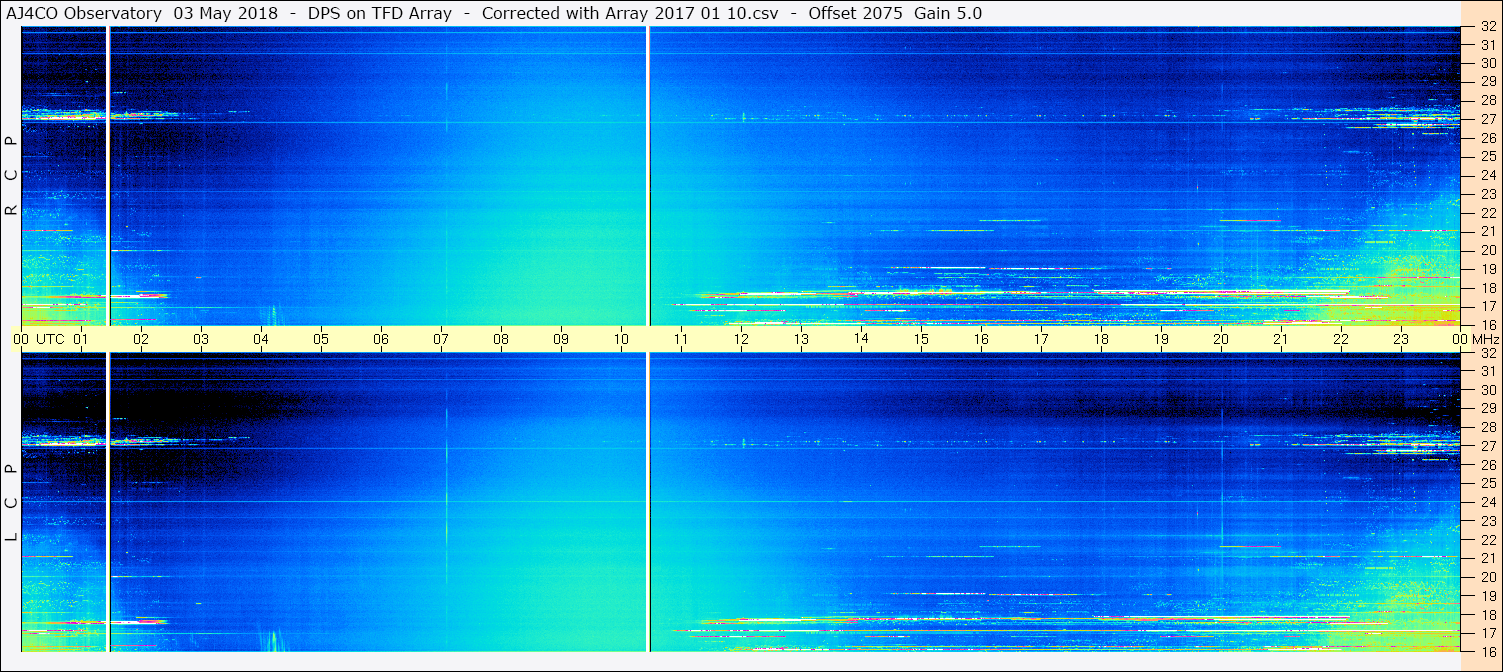
Task: Click the 20 UTC hour label
Action: pos(1221,339)
